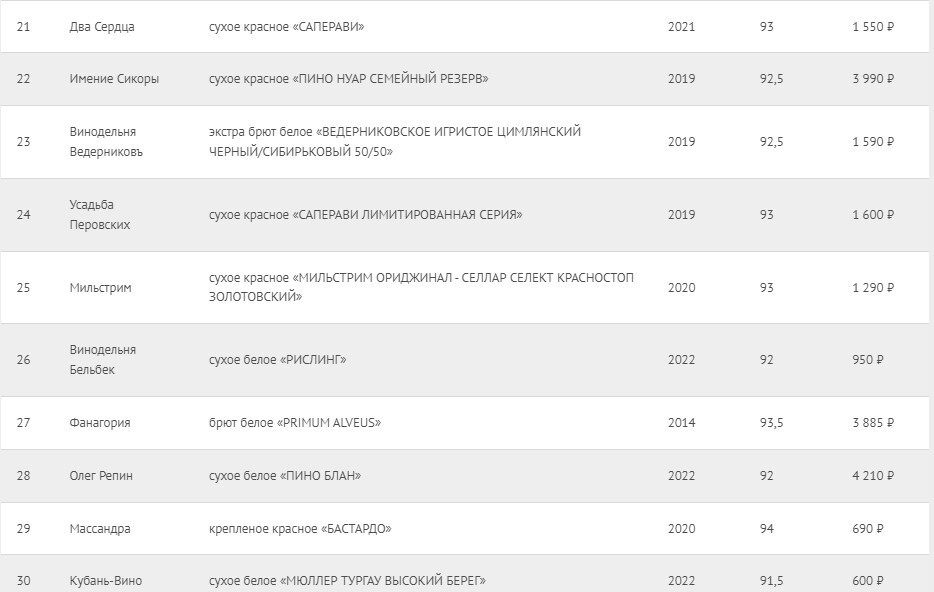
Task: Click the 4 210 ₽ price
Action: click(873, 476)
